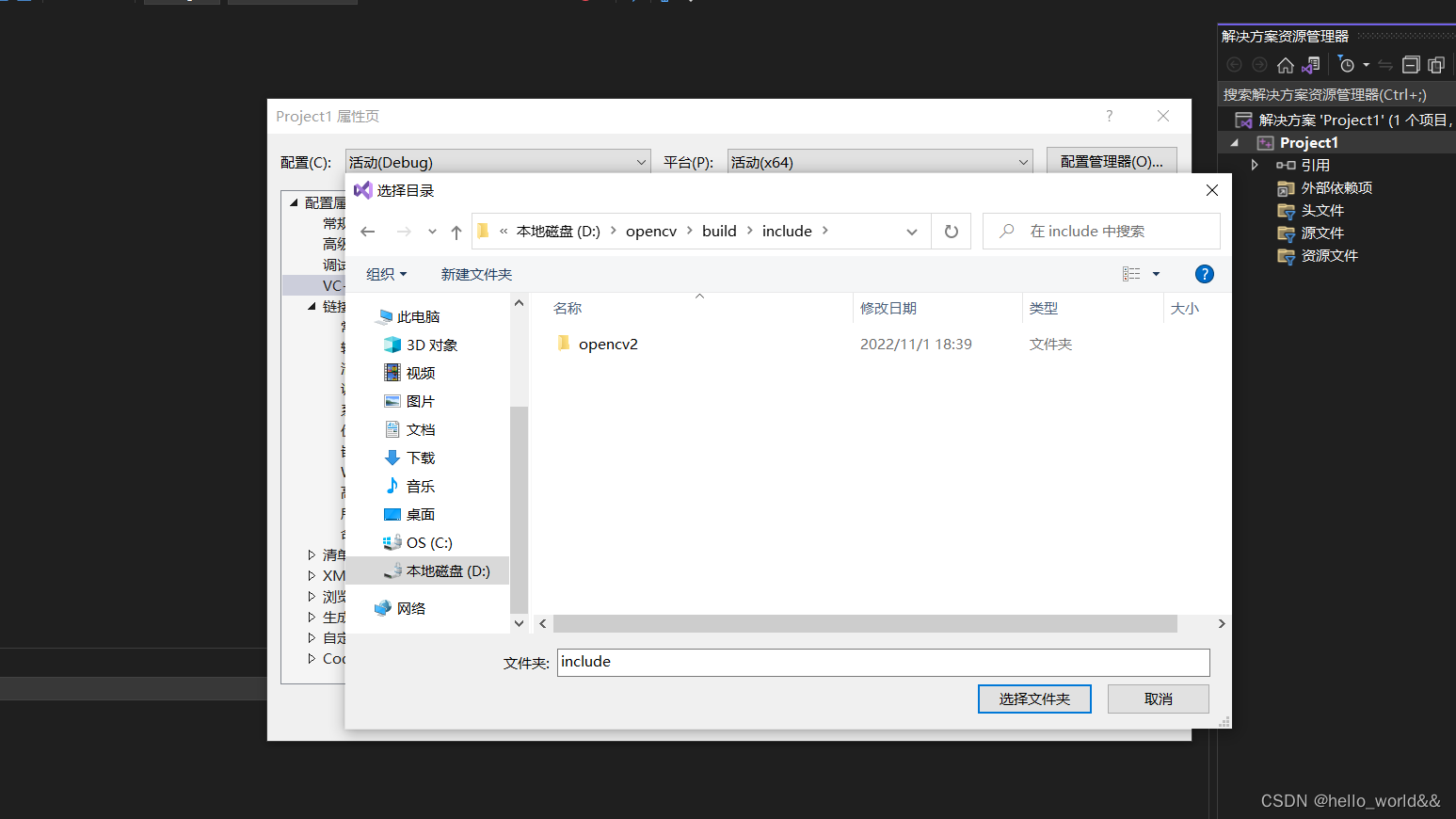The height and width of the screenshot is (819, 1456).
Task: Open Documents (文档) in sidebar
Action: coord(421,430)
